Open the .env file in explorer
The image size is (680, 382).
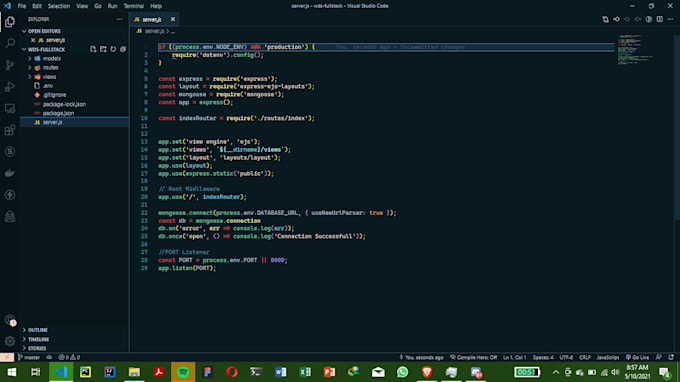pyautogui.click(x=48, y=86)
